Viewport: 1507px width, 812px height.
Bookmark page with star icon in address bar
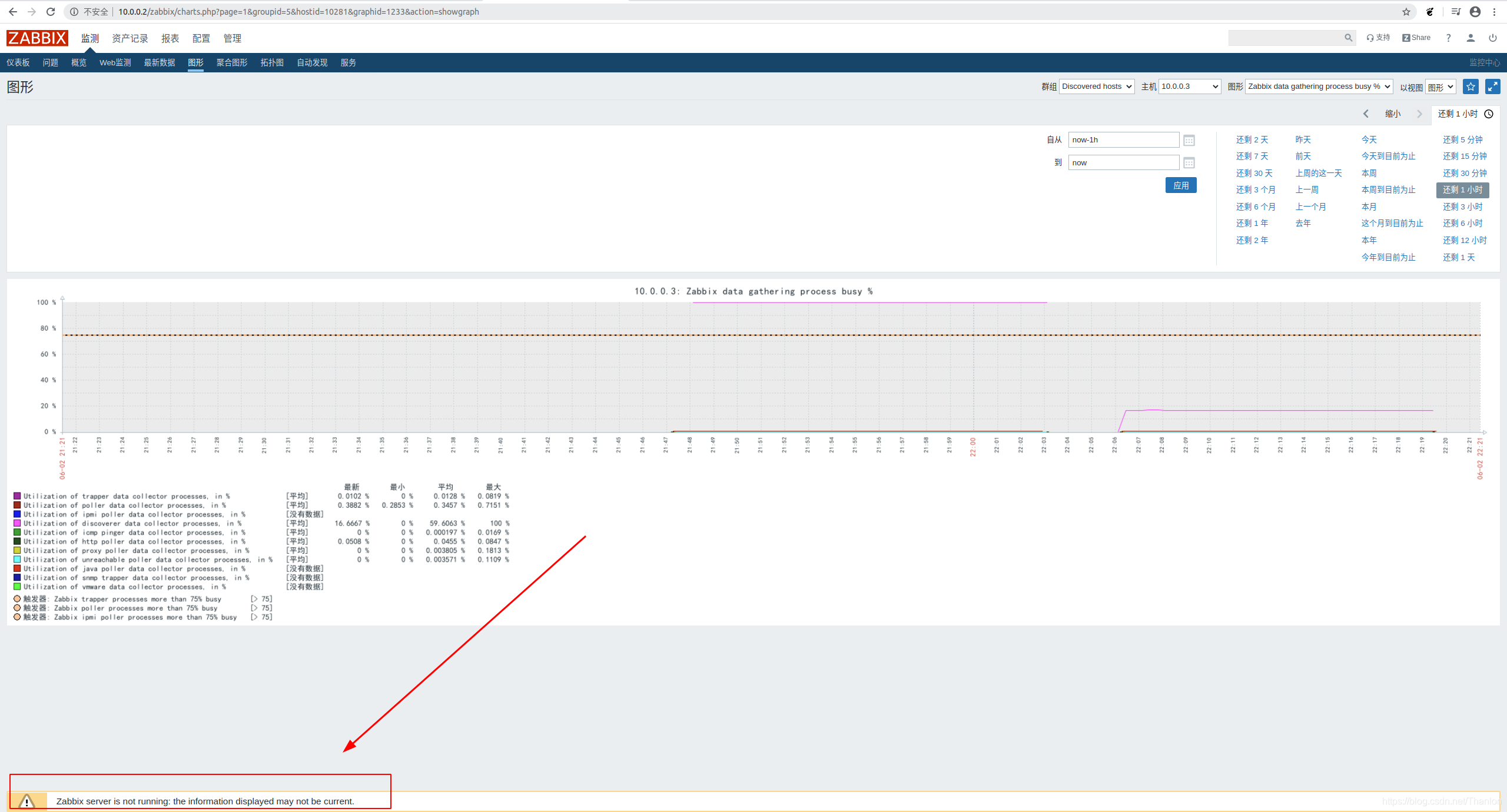tap(1406, 12)
